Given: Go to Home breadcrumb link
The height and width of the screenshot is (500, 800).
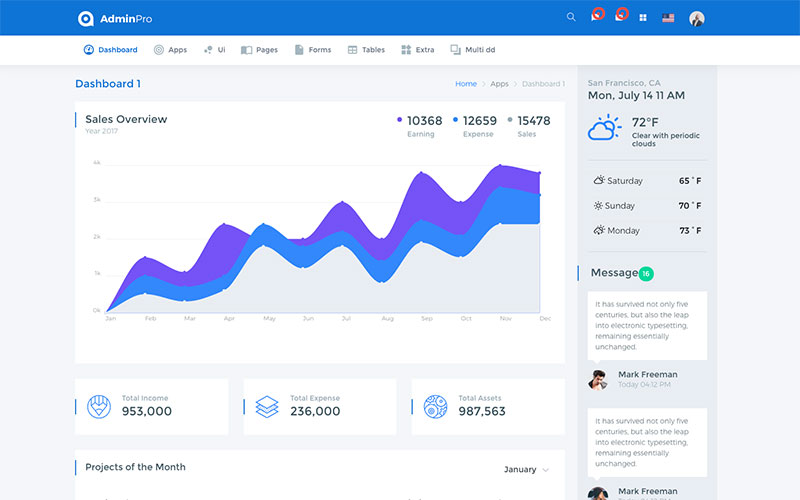Looking at the screenshot, I should pyautogui.click(x=466, y=84).
